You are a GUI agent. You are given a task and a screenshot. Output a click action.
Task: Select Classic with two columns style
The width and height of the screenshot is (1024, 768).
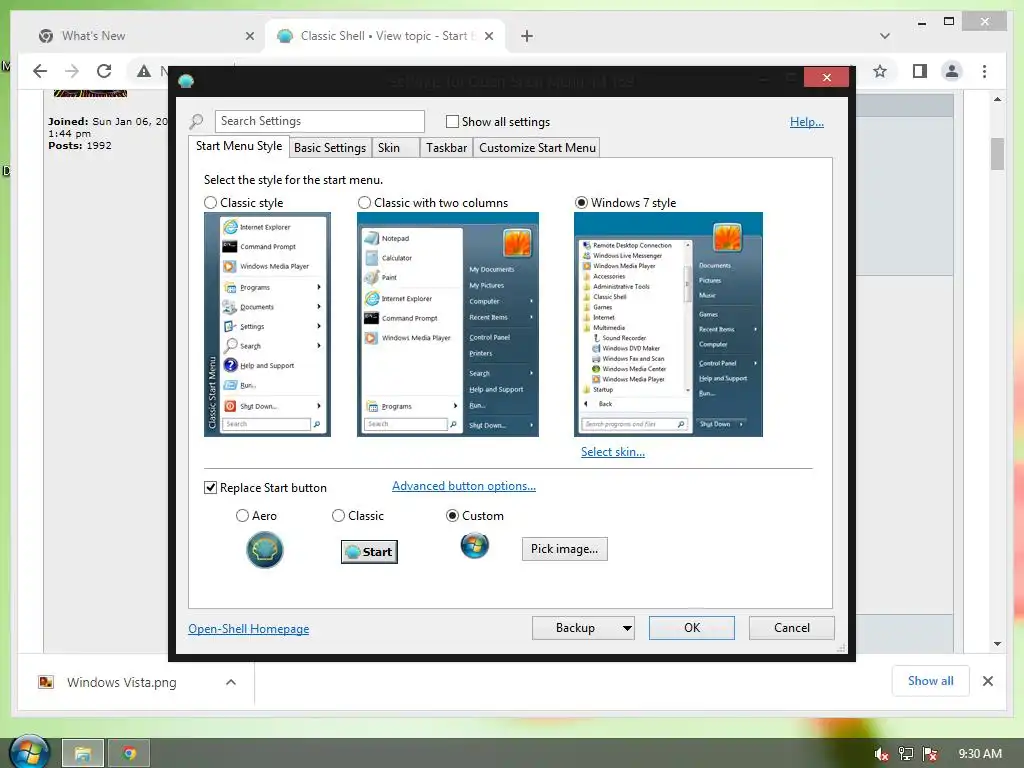click(x=364, y=202)
